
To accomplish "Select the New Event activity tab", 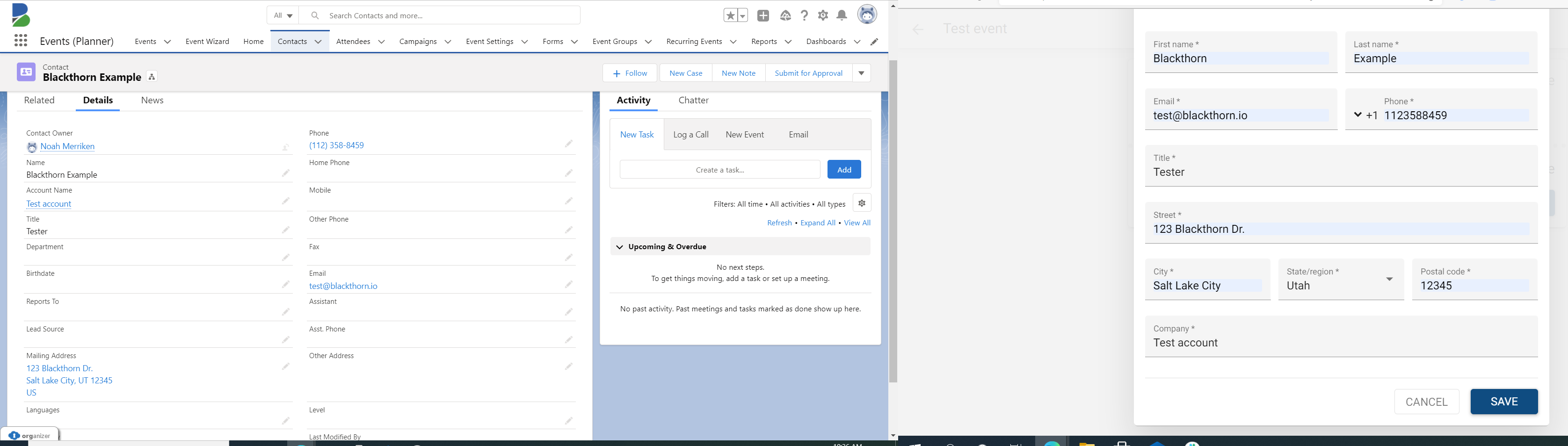I will coord(744,135).
